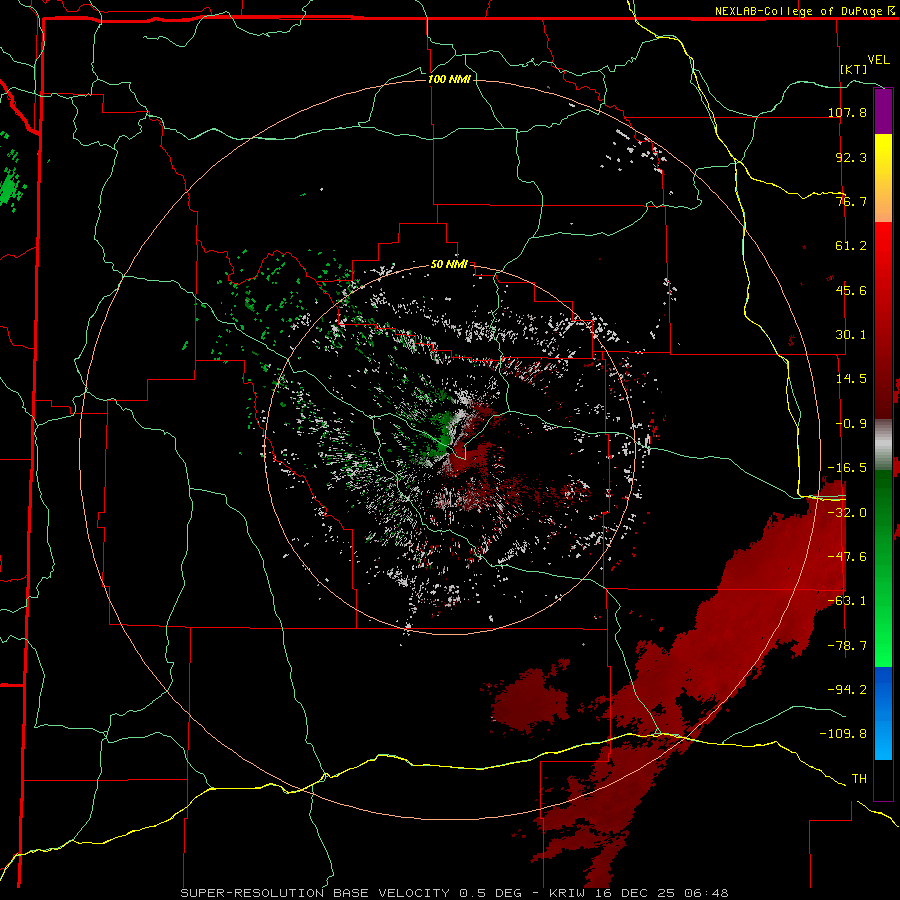Click the -63.1 value on velocity scale
The image size is (900, 900).
[847, 601]
